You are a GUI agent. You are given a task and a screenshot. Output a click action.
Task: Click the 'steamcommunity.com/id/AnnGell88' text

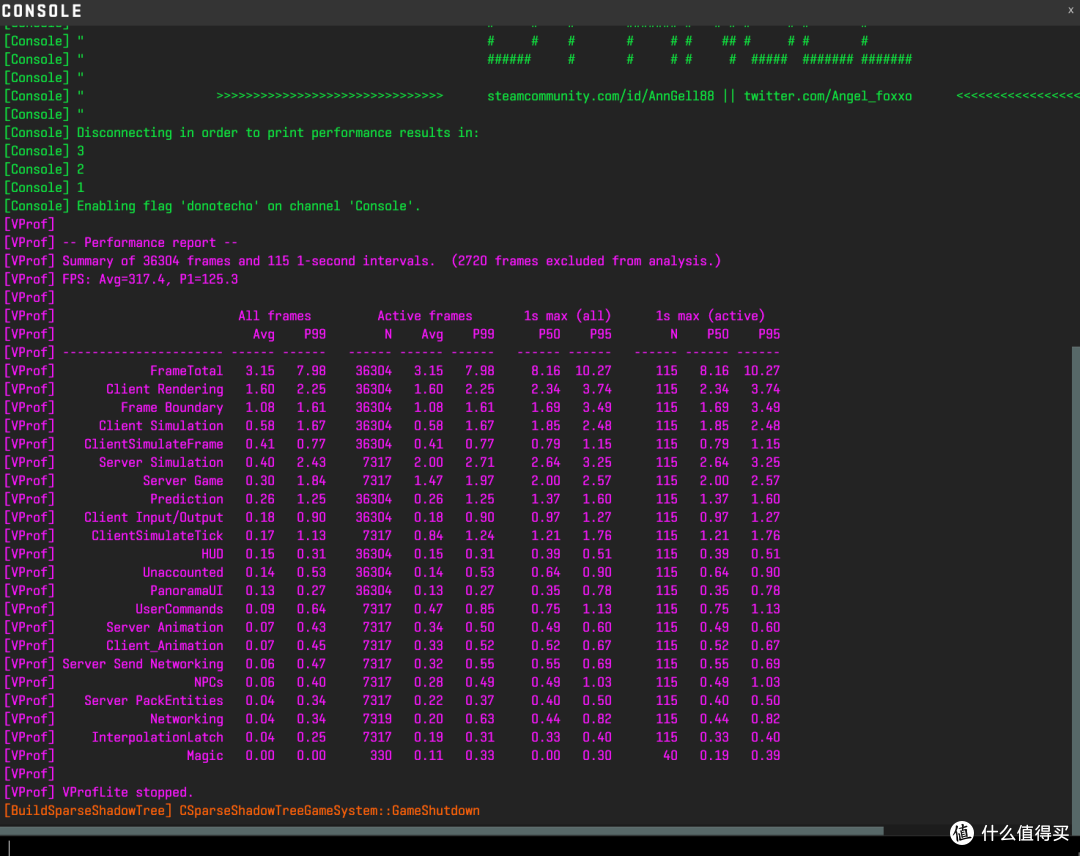coord(601,96)
